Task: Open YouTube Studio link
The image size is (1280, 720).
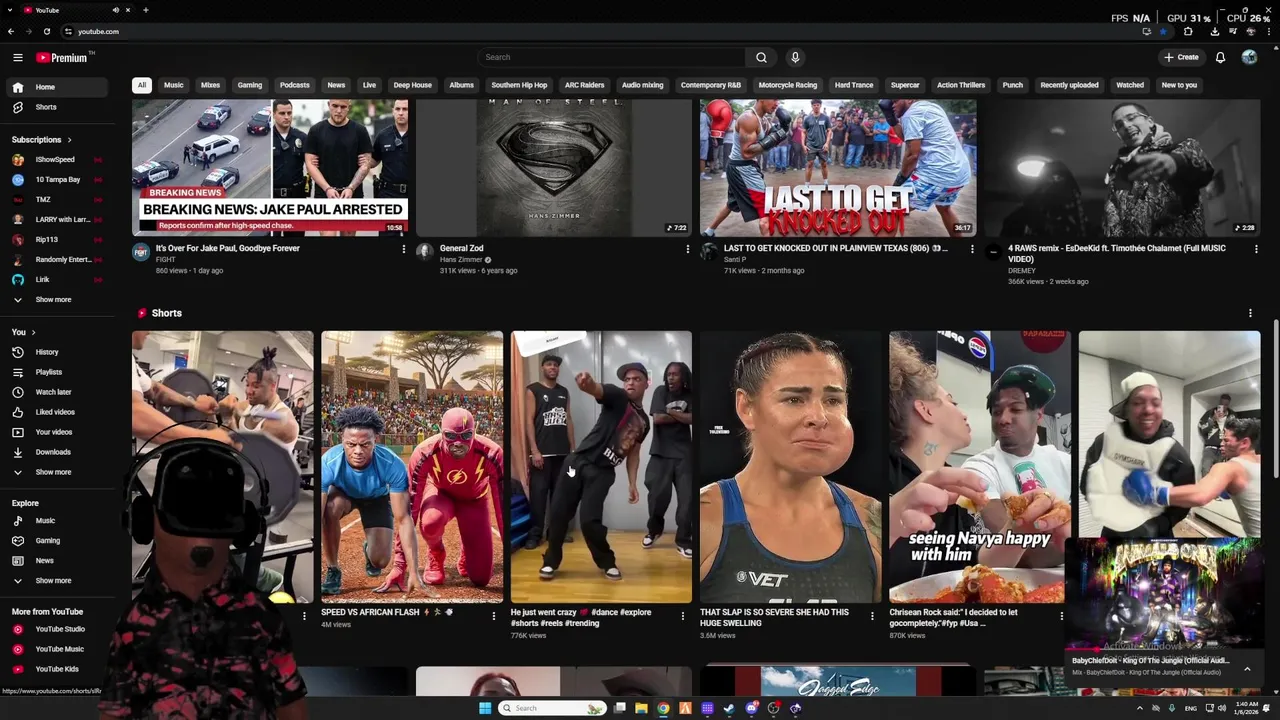Action: click(55, 629)
